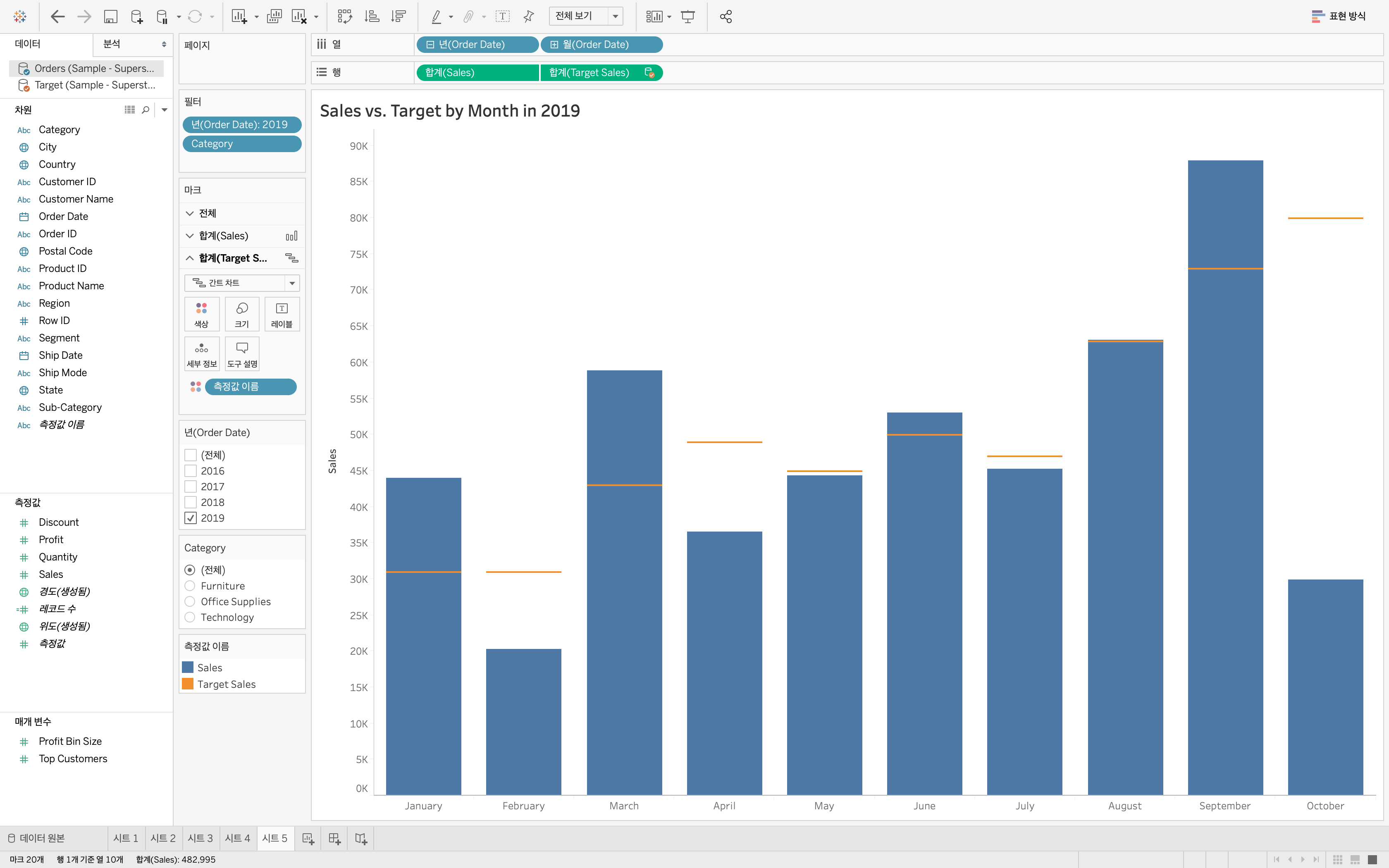Click the Add new data source icon
The width and height of the screenshot is (1389, 868).
(x=136, y=17)
